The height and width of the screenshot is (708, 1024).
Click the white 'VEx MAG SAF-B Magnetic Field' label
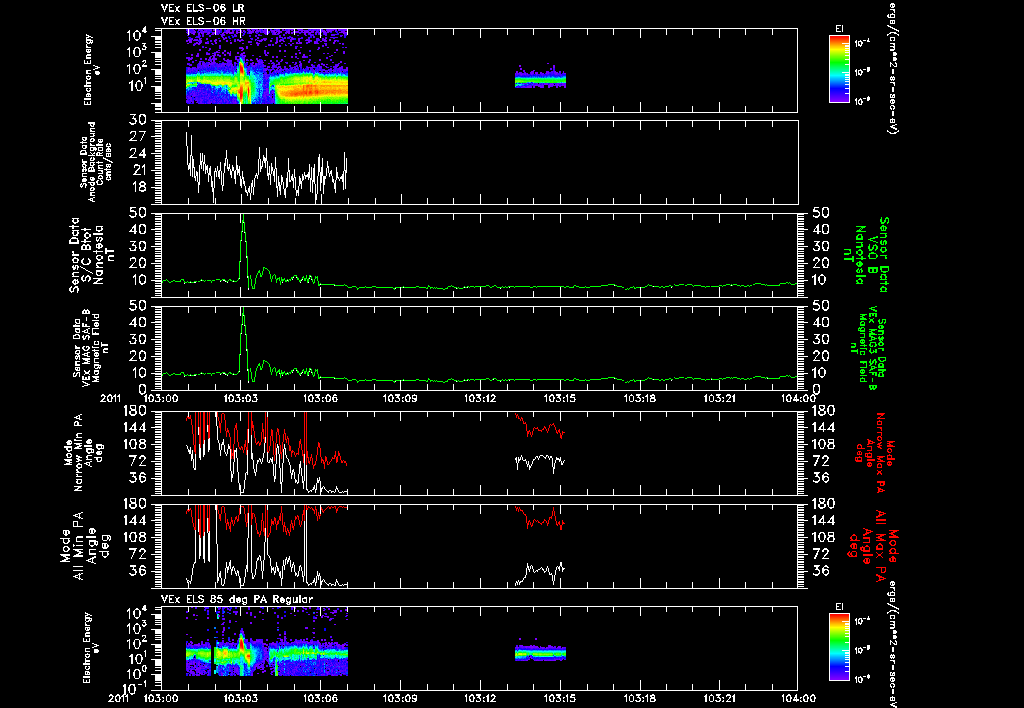[x=91, y=347]
